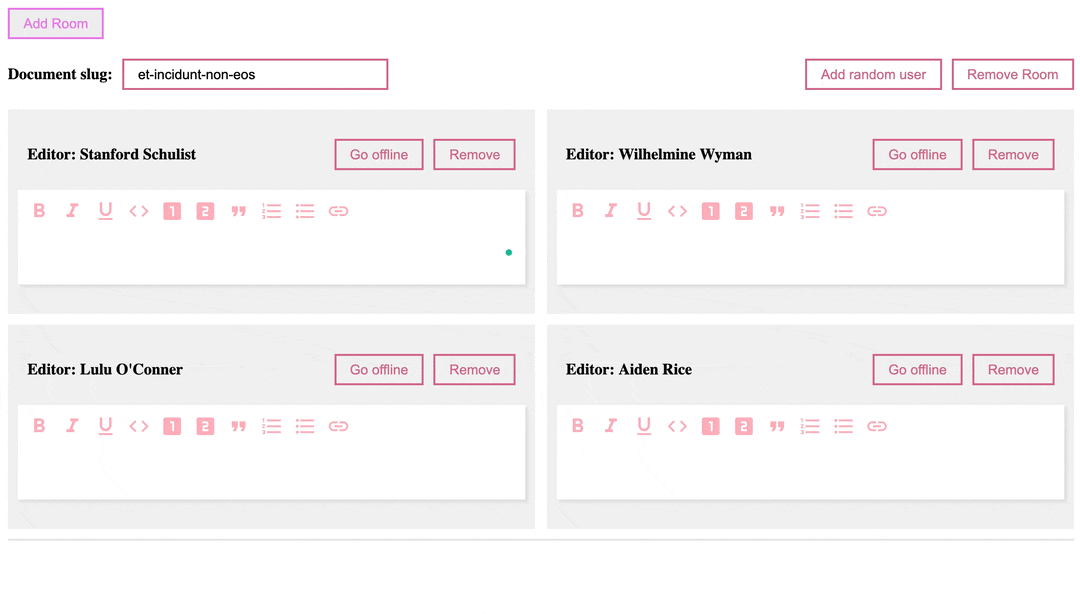This screenshot has width=1080, height=614.
Task: Toggle bold in Stanford Schulist's editor
Action: [x=39, y=211]
